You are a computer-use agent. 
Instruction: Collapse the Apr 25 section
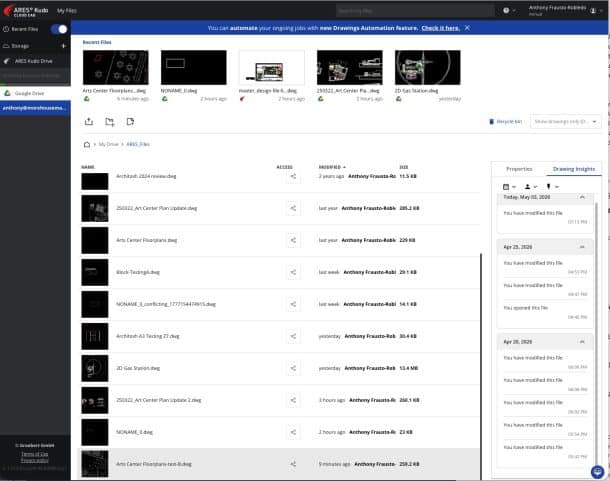(582, 247)
